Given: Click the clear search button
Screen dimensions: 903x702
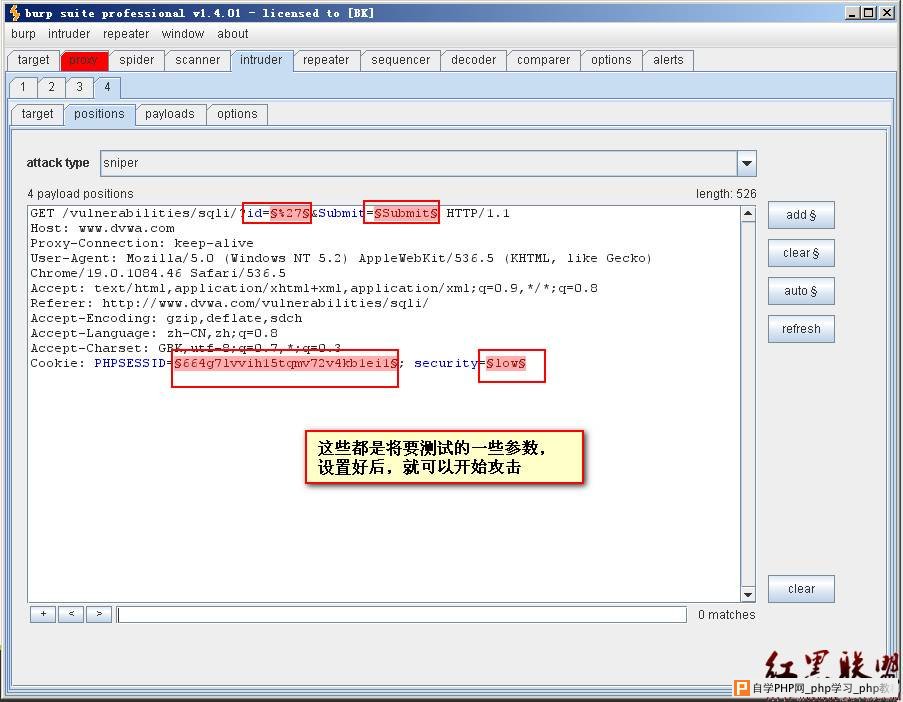Looking at the screenshot, I should tap(801, 589).
